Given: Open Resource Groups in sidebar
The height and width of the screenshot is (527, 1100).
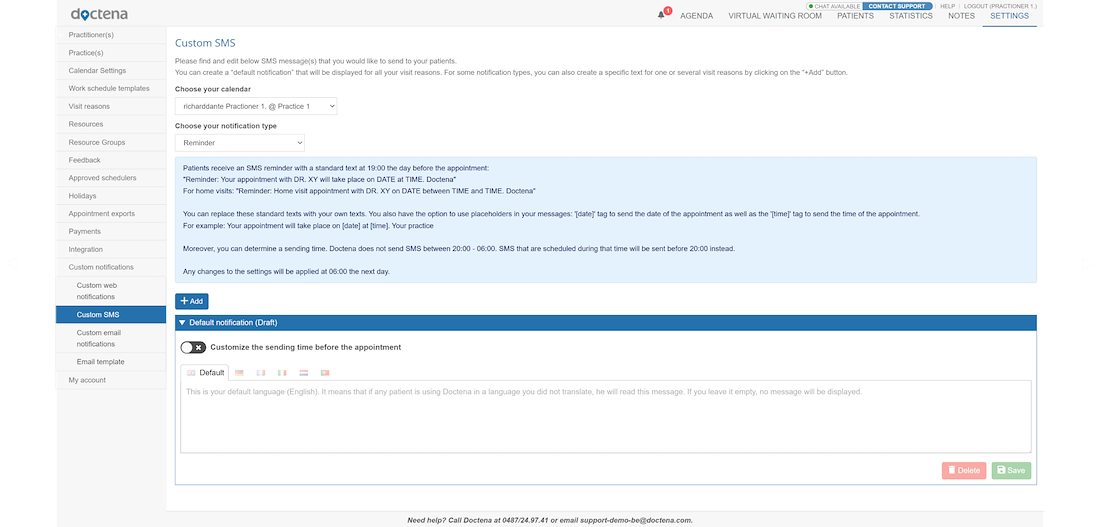Looking at the screenshot, I should pos(111,142).
